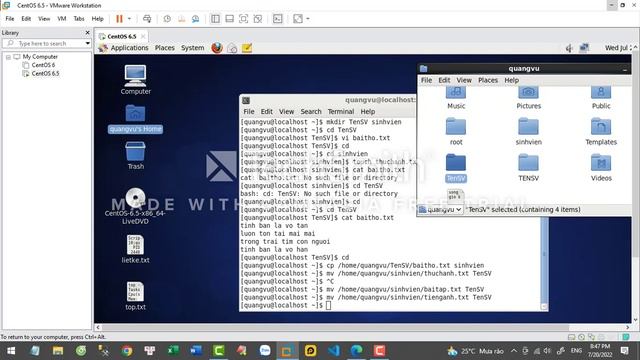Open the GNOME Places menu
This screenshot has width=640, height=360.
164,48
